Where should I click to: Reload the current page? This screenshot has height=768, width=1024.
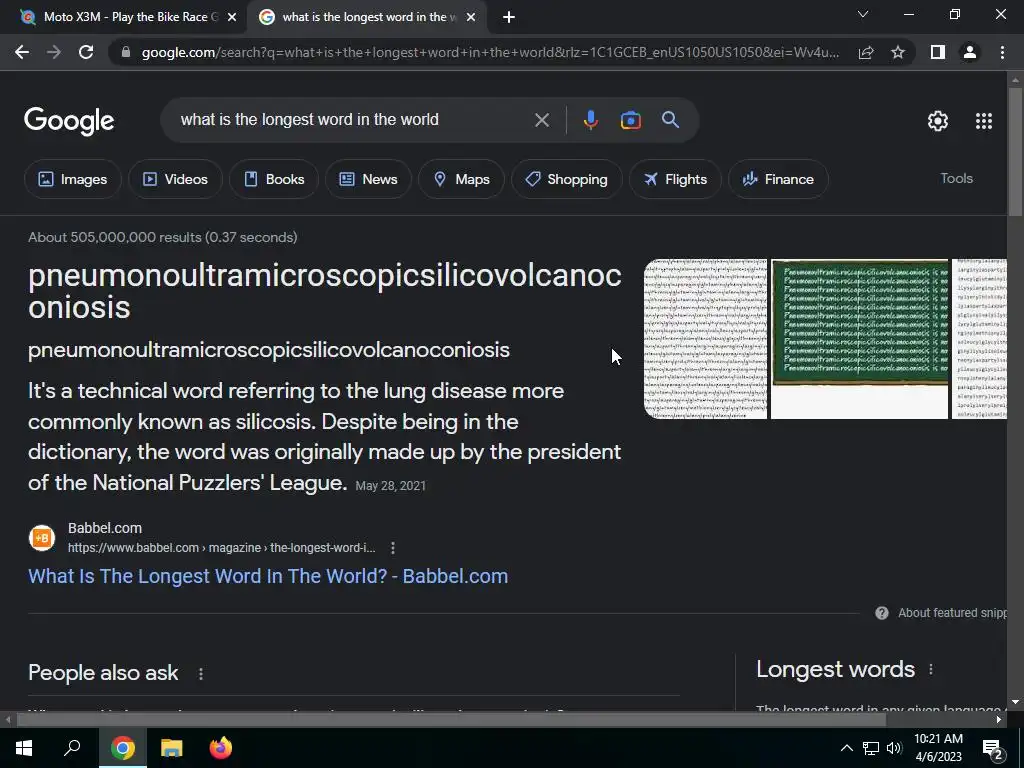coord(86,52)
